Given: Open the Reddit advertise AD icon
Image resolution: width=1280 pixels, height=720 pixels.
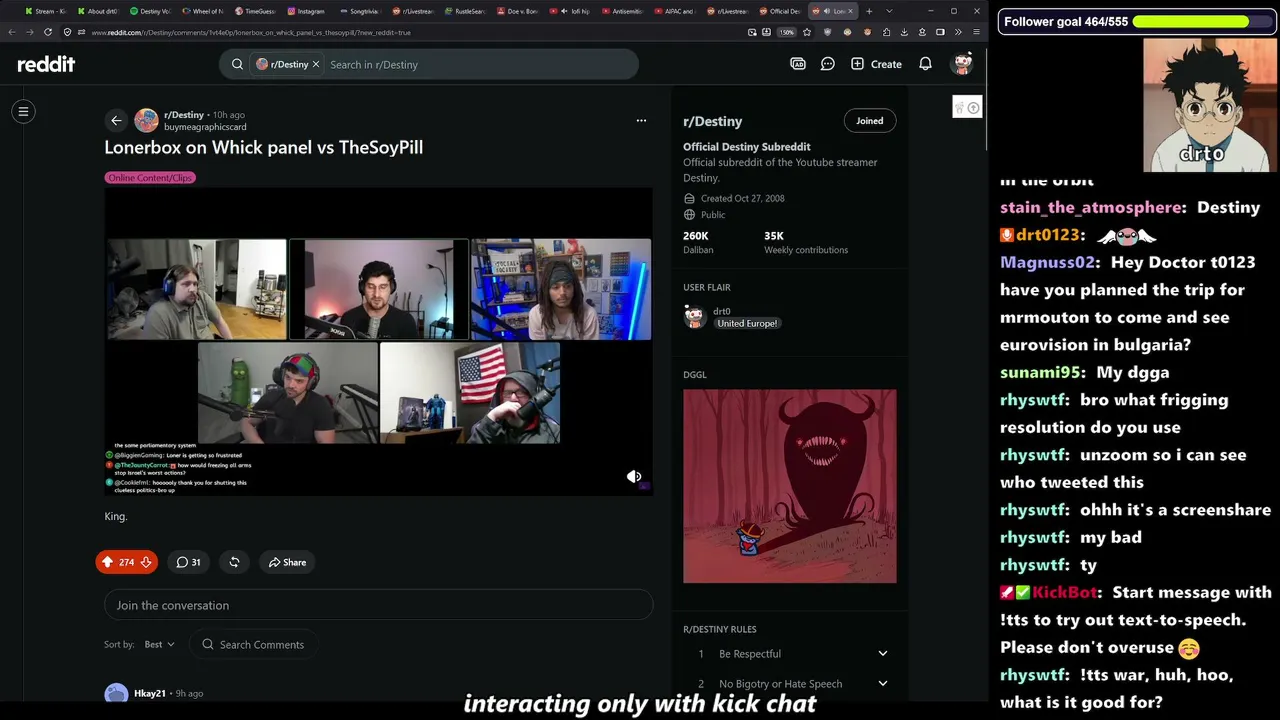Looking at the screenshot, I should coord(798,64).
